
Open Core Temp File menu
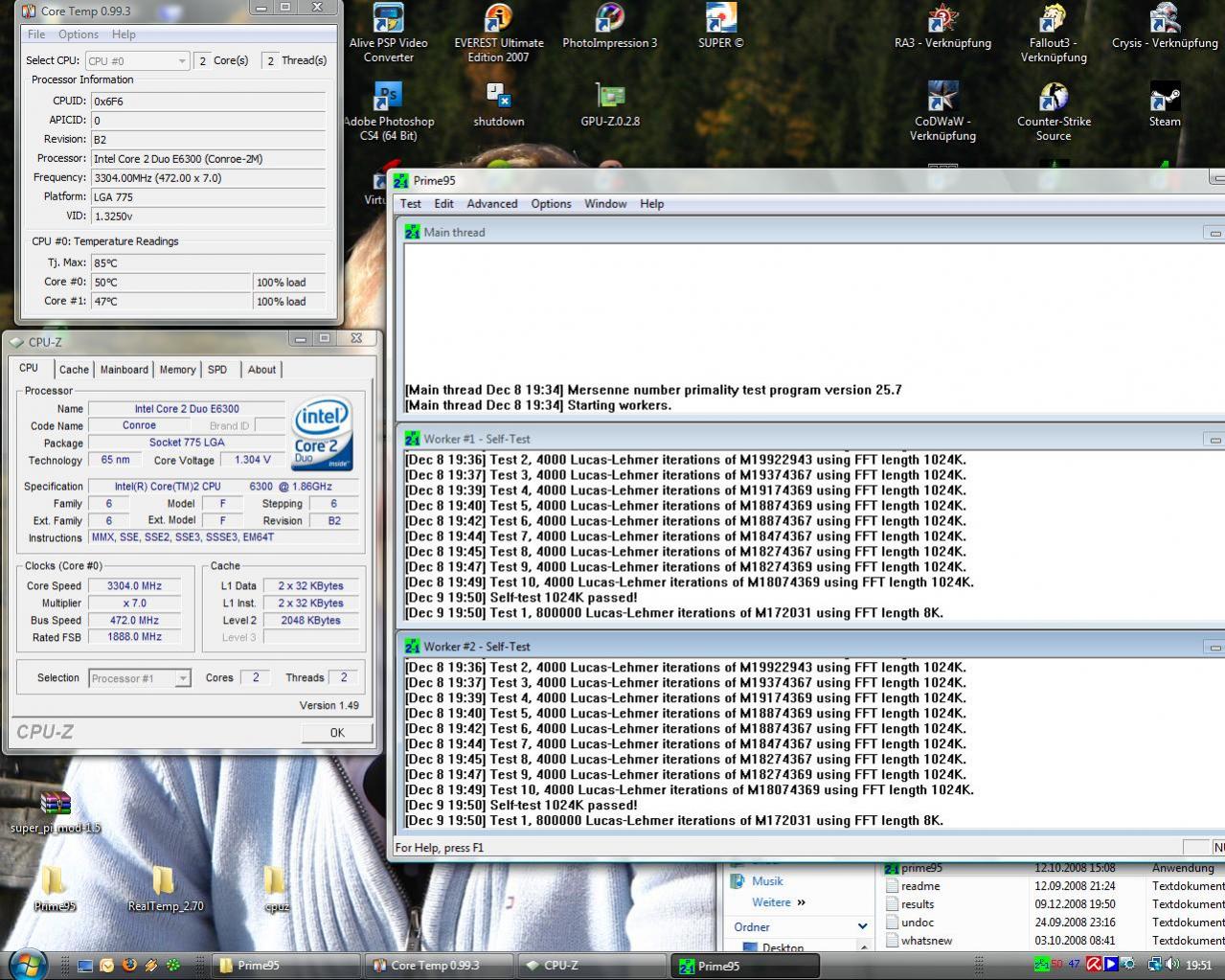pos(36,34)
